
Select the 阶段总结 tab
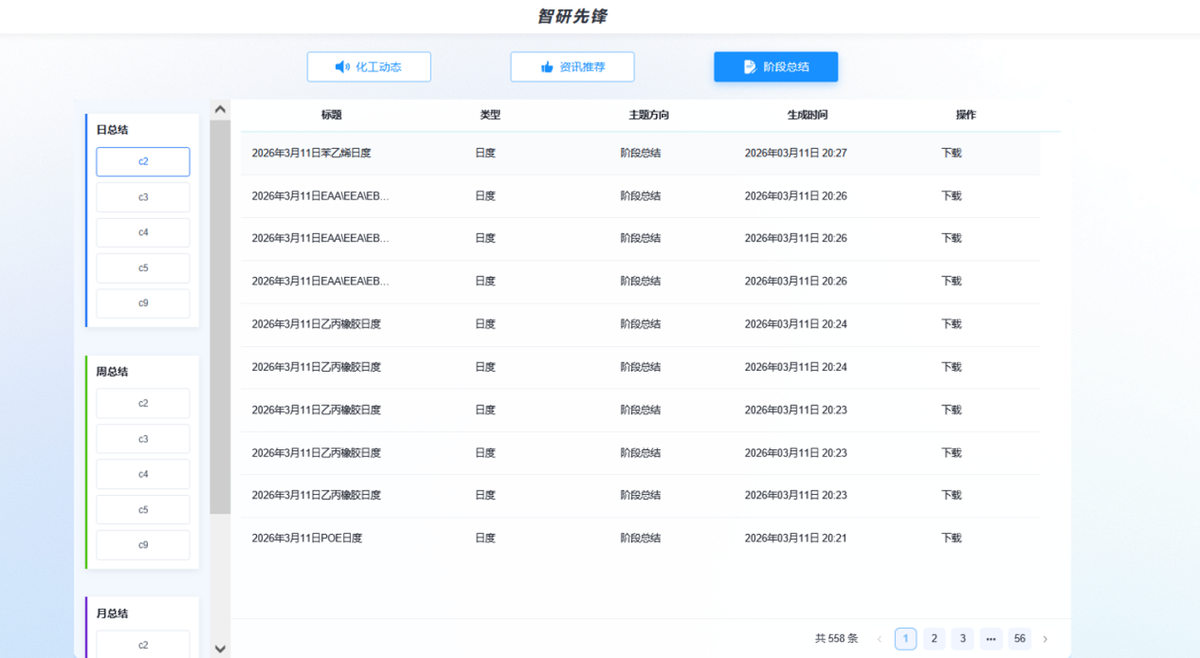[x=776, y=67]
